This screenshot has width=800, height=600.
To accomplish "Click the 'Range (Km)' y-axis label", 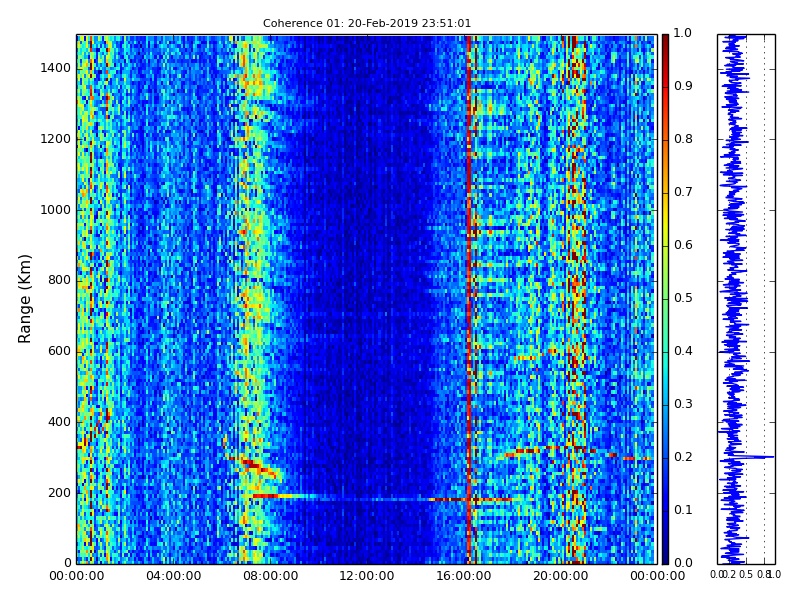I will [x=24, y=299].
